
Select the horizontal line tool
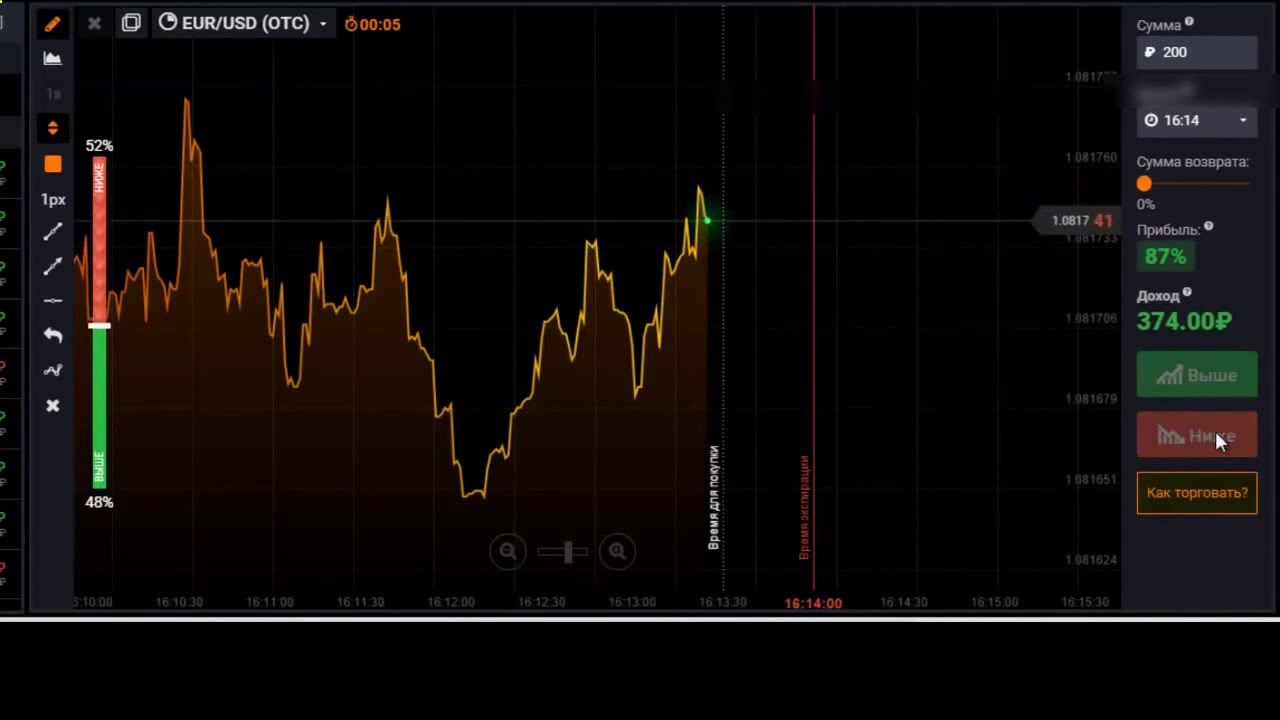click(x=53, y=300)
